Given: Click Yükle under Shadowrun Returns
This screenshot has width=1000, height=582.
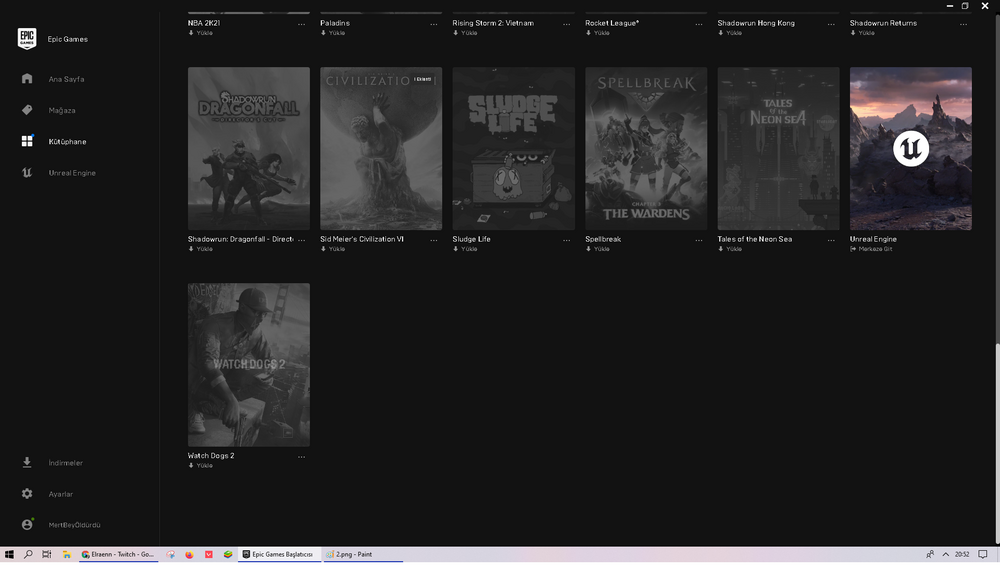Looking at the screenshot, I should pos(863,33).
